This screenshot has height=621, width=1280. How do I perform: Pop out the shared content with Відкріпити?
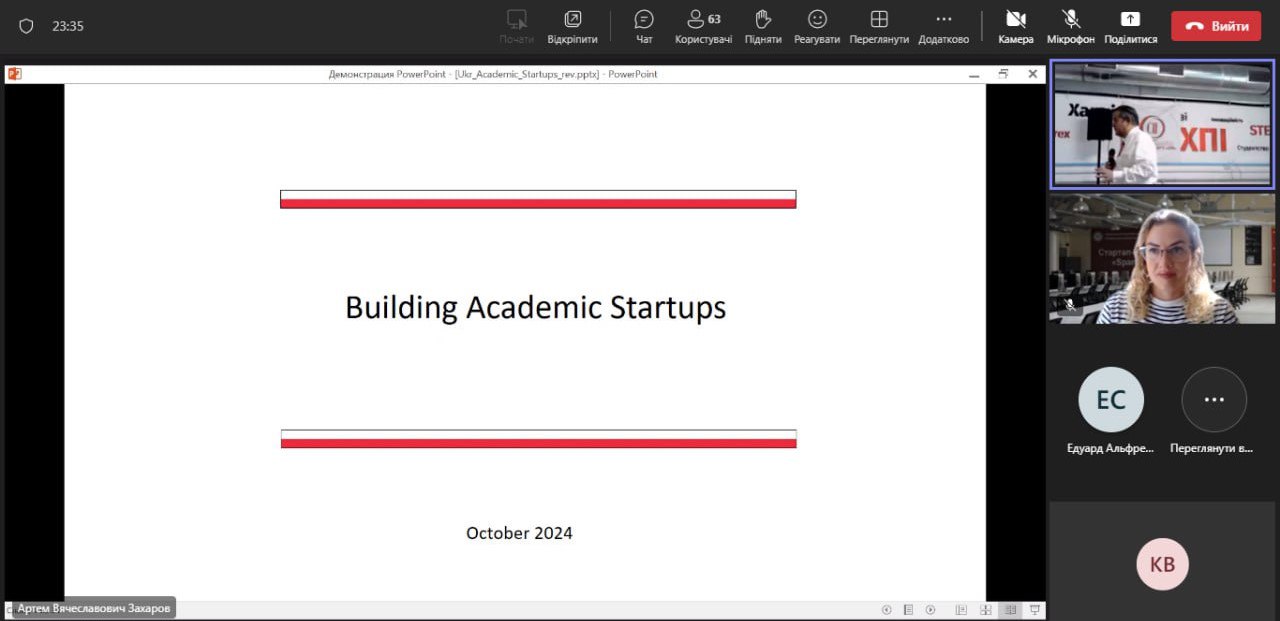coord(572,26)
